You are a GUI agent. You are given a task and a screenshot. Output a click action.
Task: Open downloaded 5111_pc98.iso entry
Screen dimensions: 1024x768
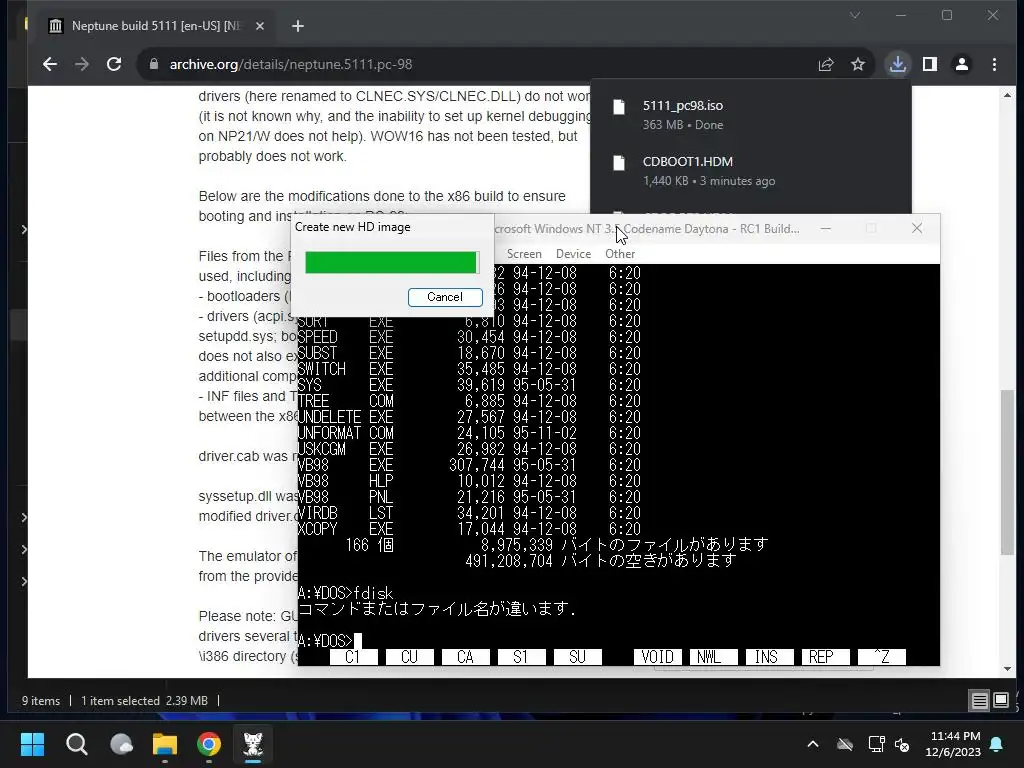coord(751,114)
